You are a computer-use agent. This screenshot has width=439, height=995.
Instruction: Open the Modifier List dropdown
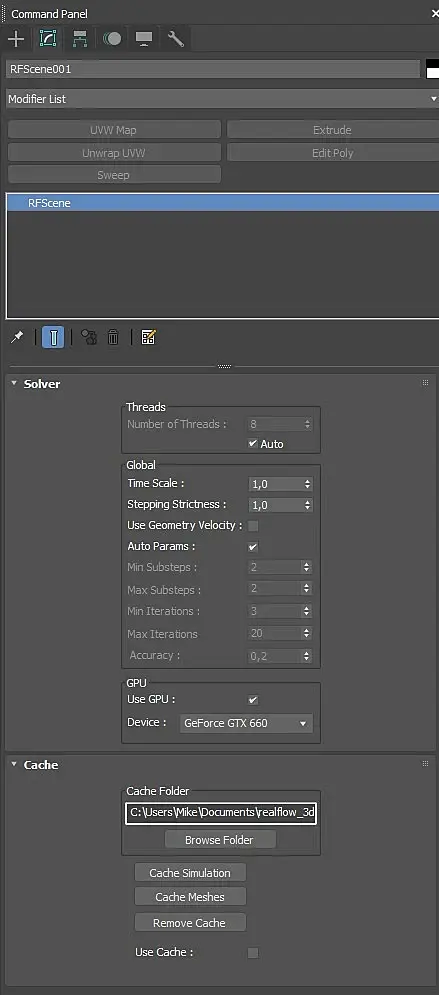[x=222, y=99]
